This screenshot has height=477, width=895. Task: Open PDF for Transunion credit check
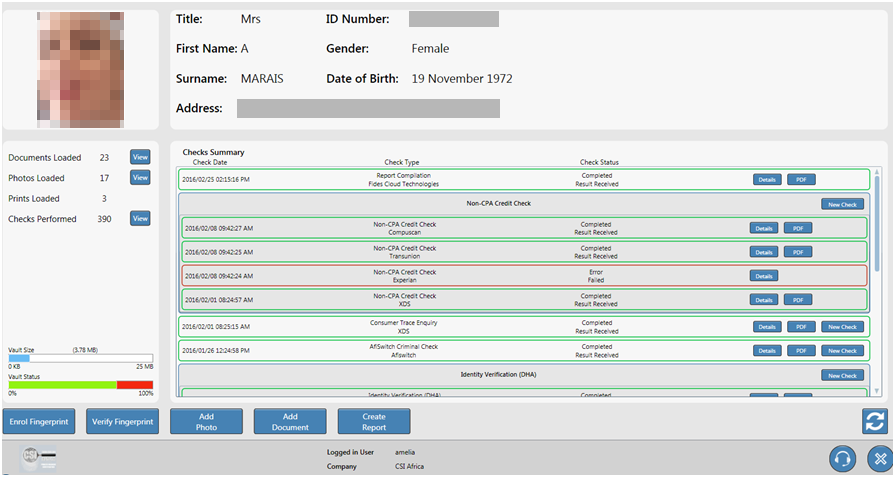tap(798, 252)
